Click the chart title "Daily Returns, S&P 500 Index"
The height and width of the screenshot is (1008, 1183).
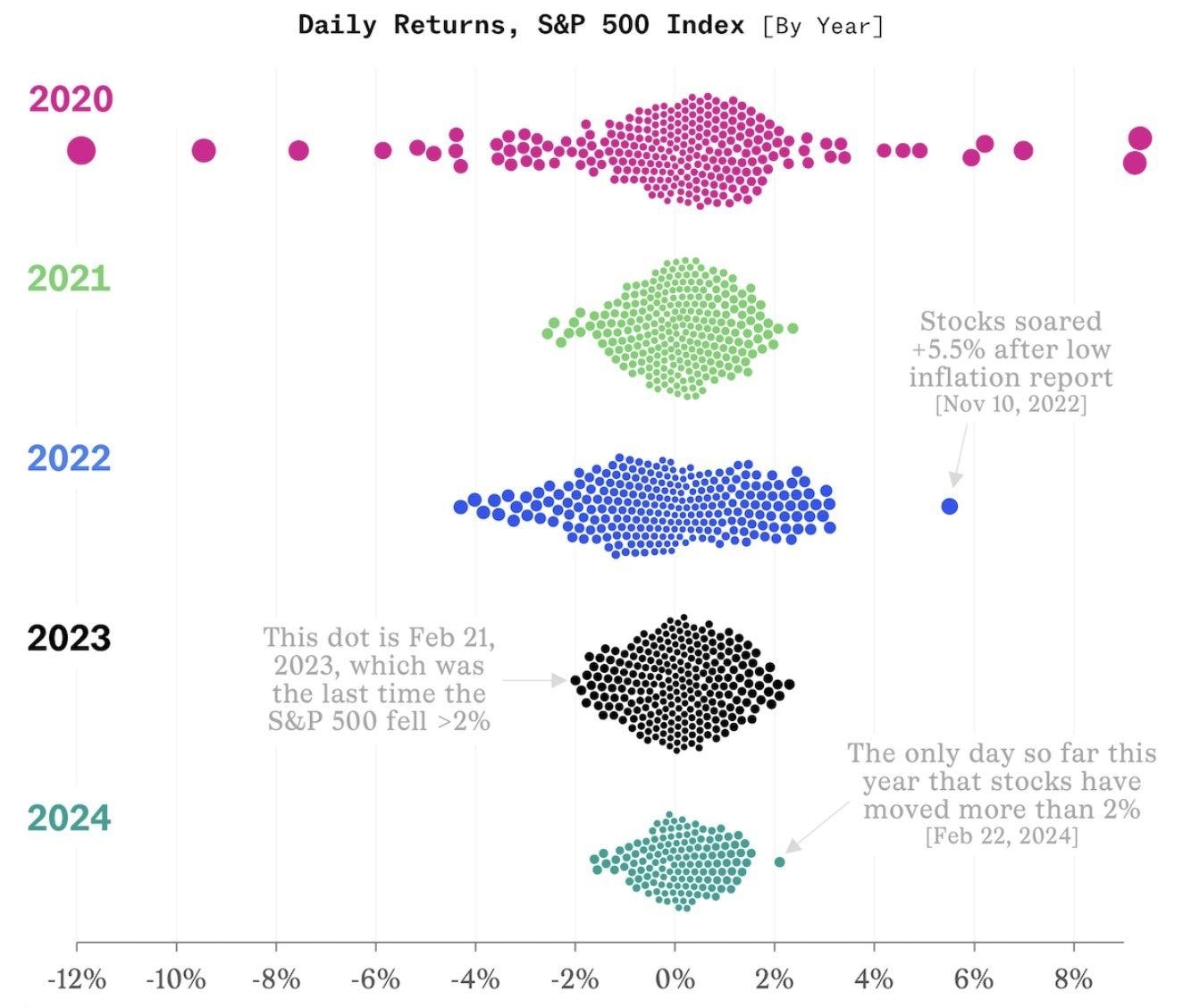521,25
